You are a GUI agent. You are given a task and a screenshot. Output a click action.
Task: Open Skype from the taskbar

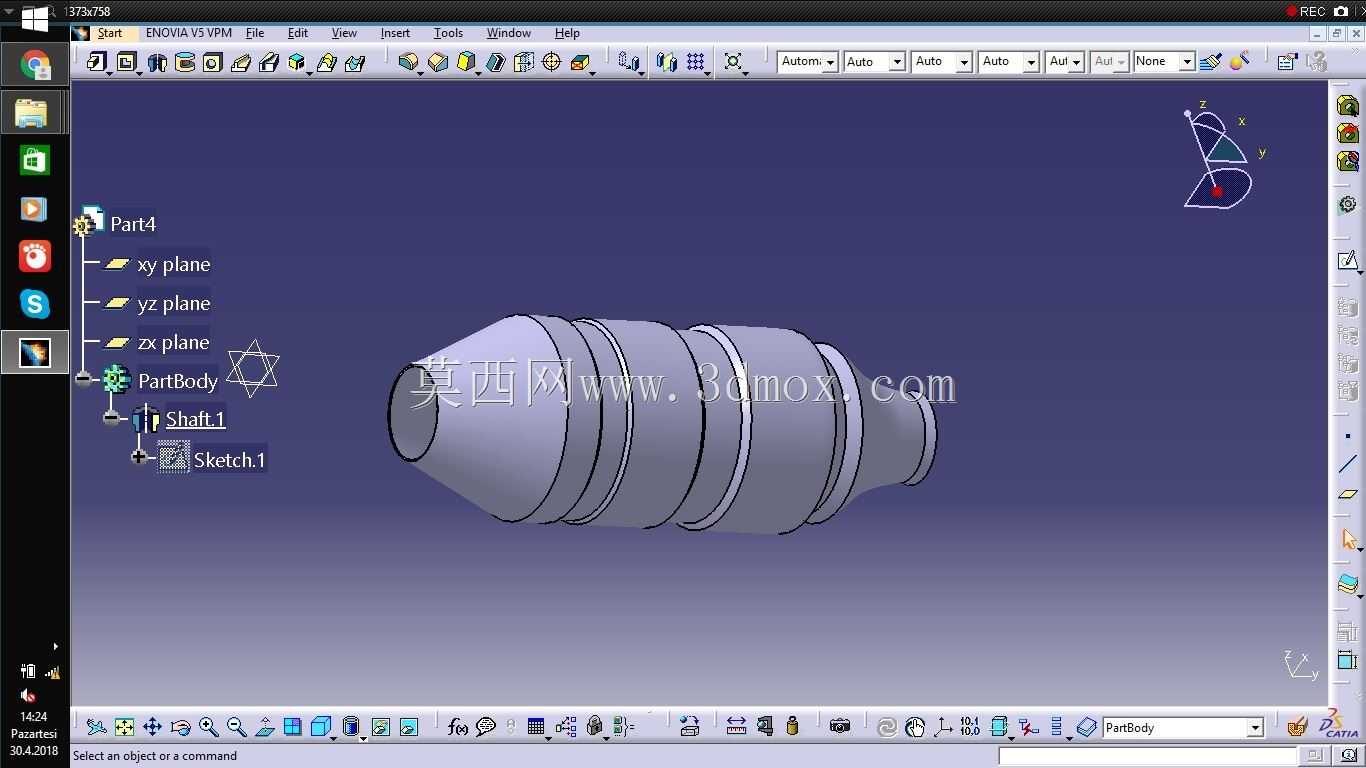click(35, 304)
